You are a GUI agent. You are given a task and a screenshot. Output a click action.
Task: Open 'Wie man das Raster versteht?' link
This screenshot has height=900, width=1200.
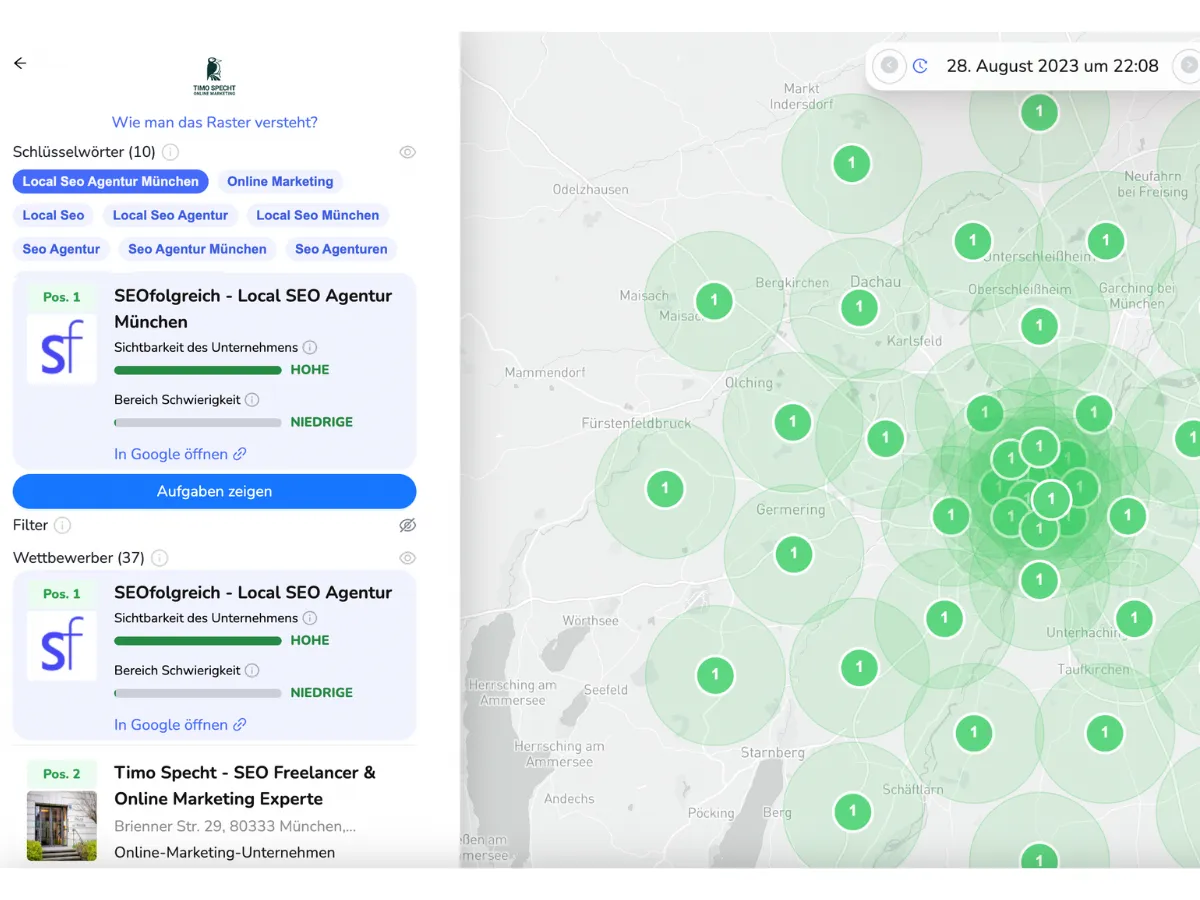tap(214, 122)
